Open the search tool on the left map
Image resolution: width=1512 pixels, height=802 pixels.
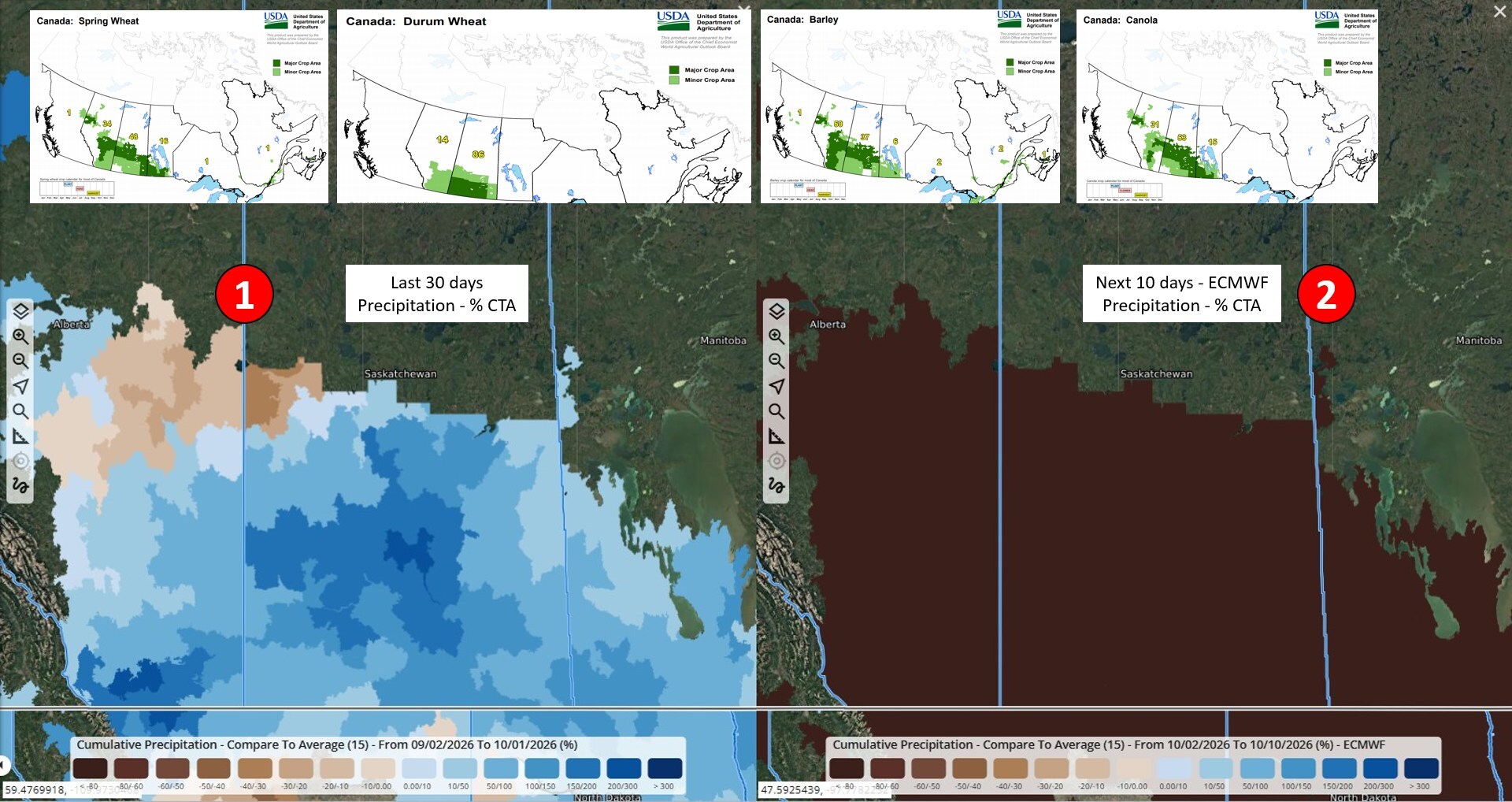click(x=20, y=411)
